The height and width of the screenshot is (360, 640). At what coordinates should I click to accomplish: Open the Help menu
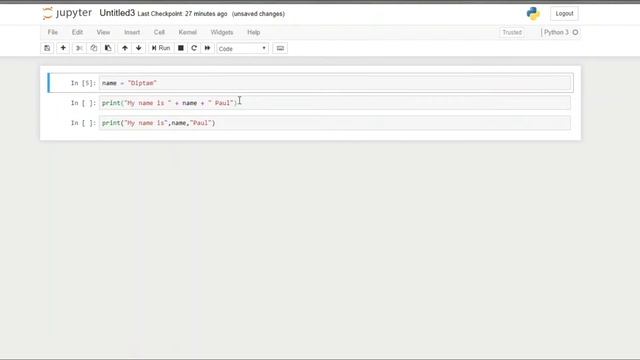pos(253,32)
